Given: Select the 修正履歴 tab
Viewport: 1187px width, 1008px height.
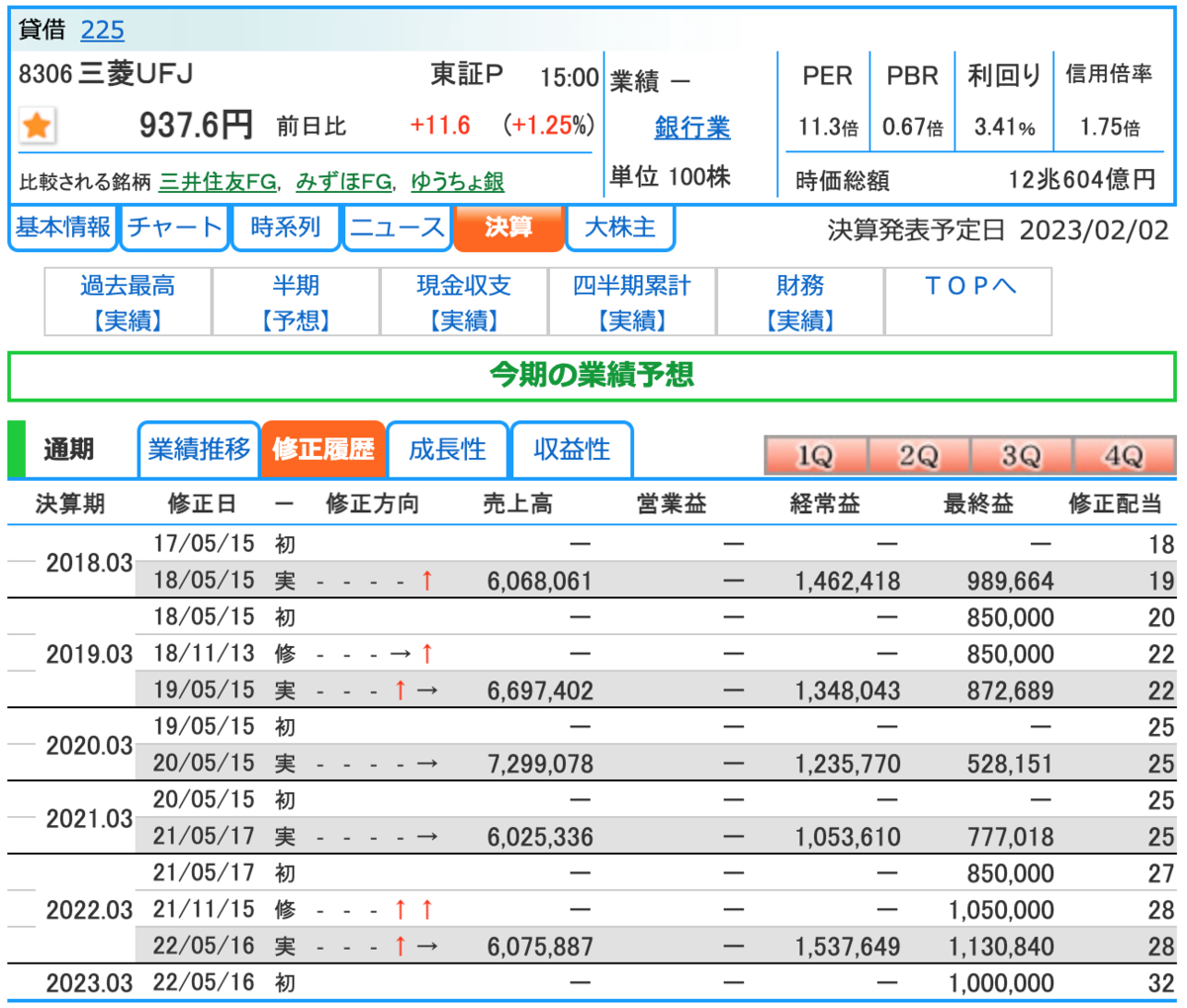Looking at the screenshot, I should (323, 450).
